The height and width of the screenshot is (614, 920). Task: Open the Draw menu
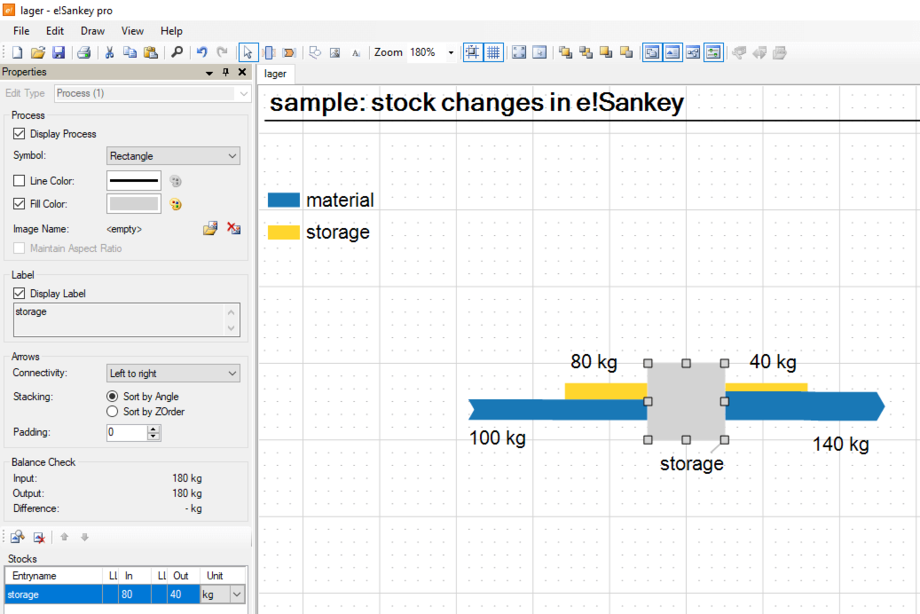tap(92, 31)
